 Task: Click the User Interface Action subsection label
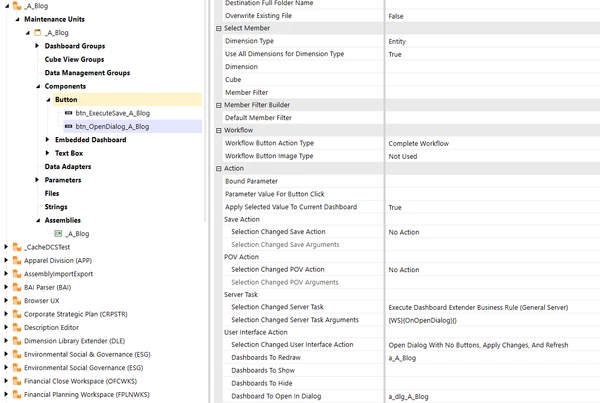point(256,332)
